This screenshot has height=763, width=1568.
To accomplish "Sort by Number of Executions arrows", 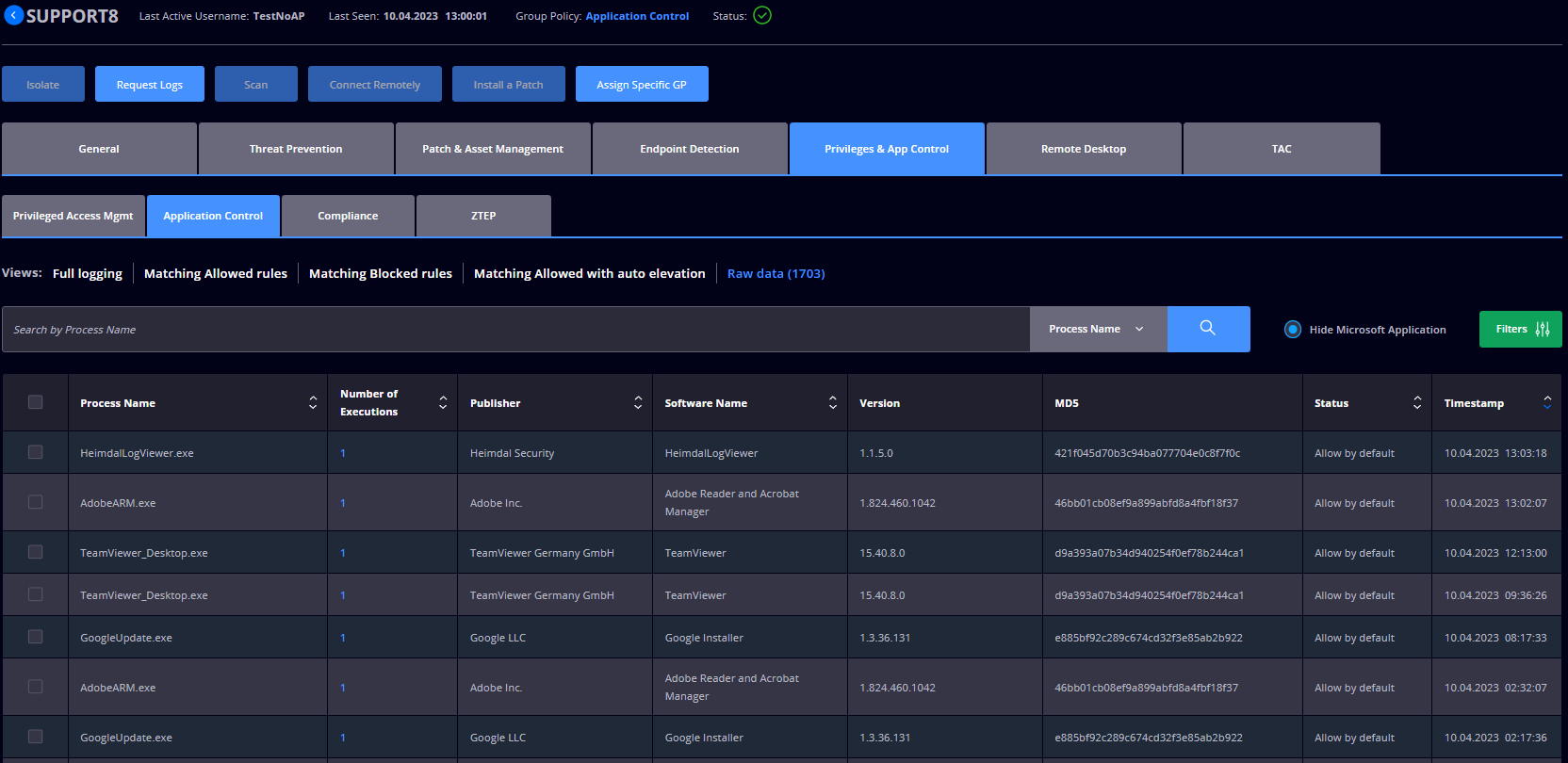I will click(x=443, y=402).
